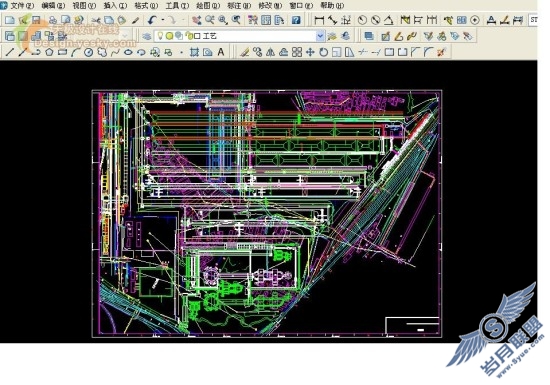Toggle layer lock icon in layer box
This screenshot has width=550, height=385.
(189, 36)
